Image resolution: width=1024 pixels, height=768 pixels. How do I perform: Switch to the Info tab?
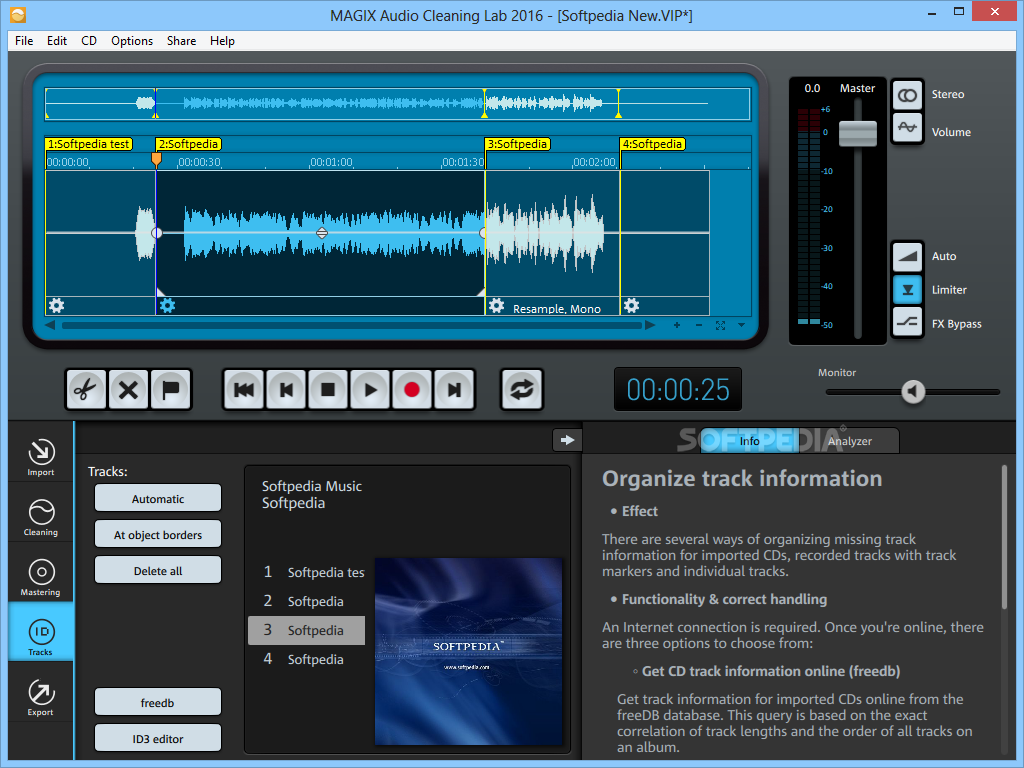[x=749, y=441]
